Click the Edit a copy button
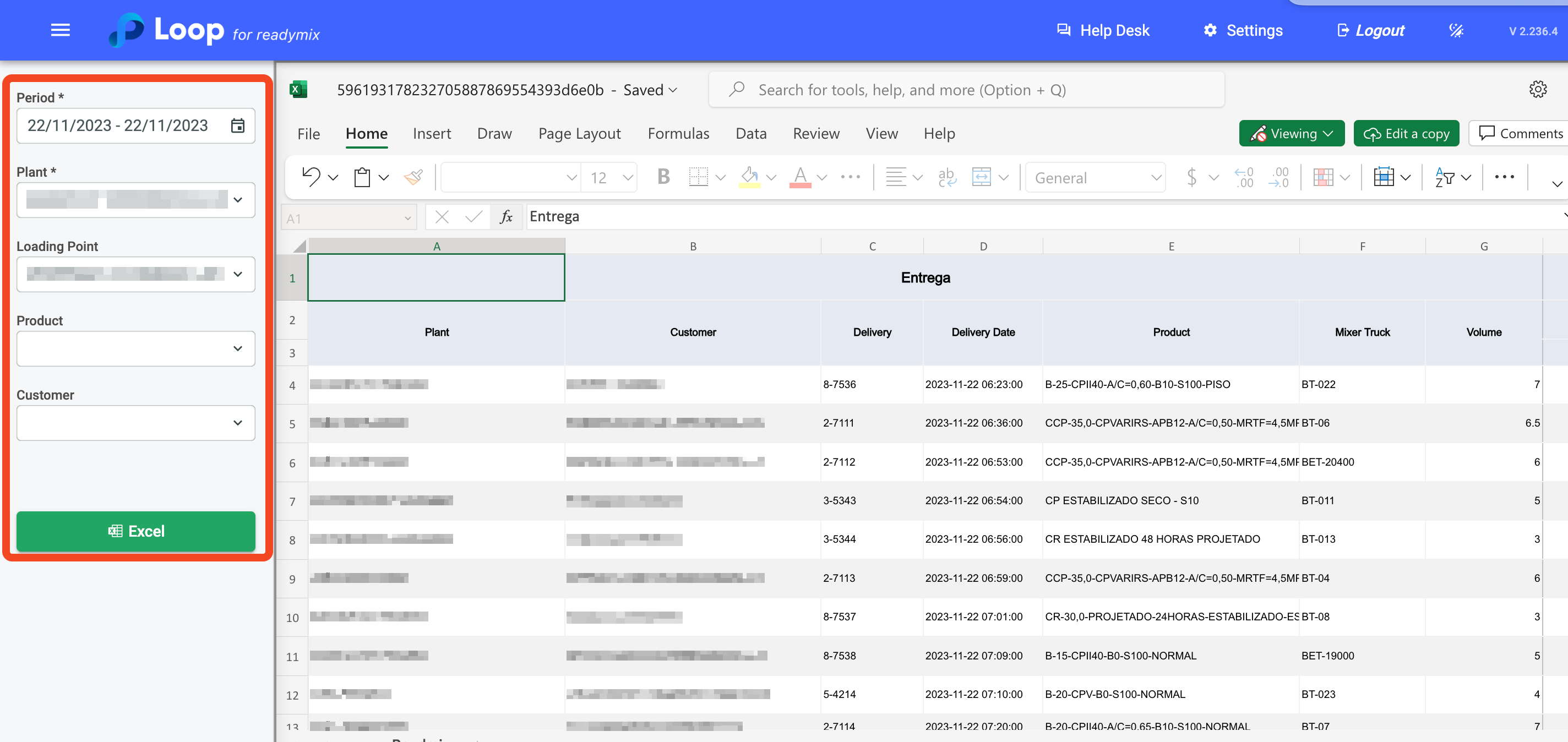 tap(1406, 133)
